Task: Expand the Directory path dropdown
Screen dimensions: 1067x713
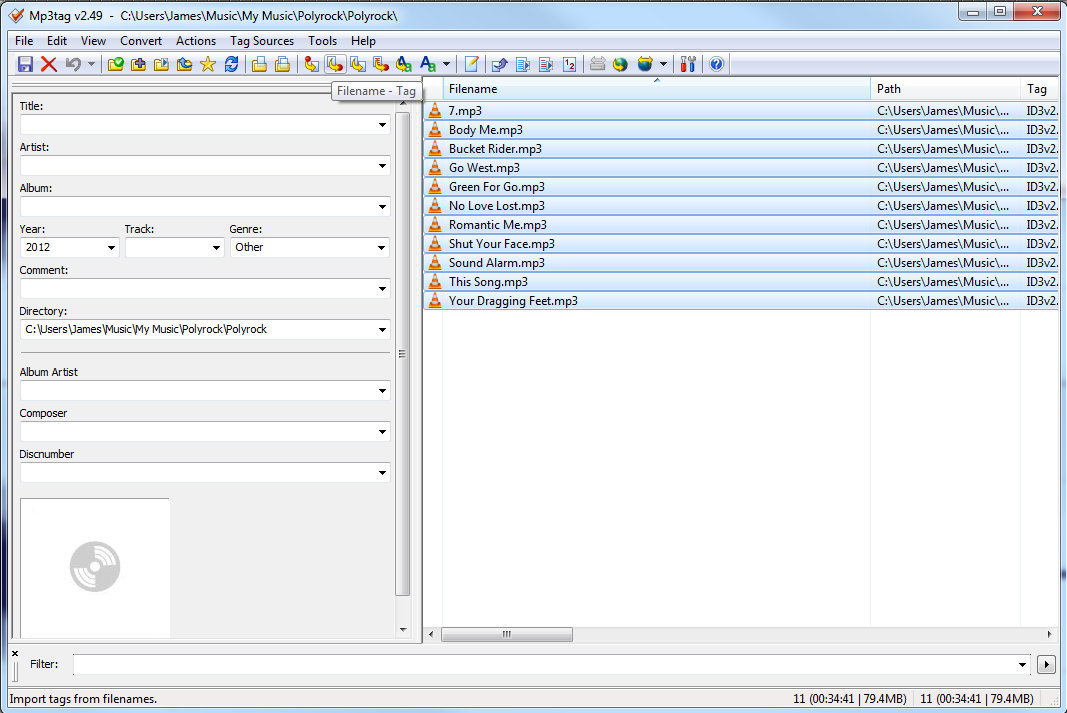Action: (382, 329)
